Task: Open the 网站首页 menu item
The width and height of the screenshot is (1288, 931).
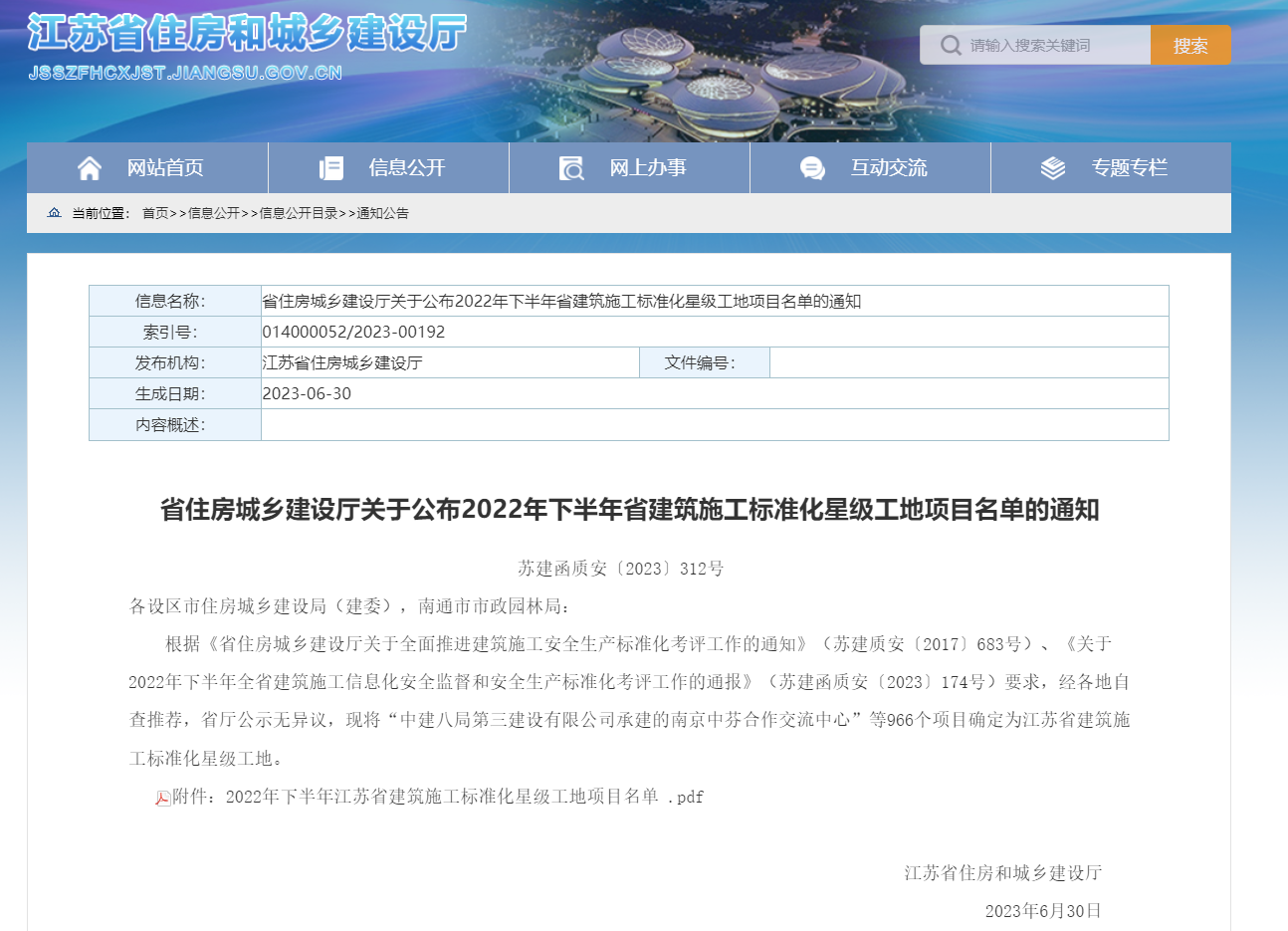Action: (147, 167)
